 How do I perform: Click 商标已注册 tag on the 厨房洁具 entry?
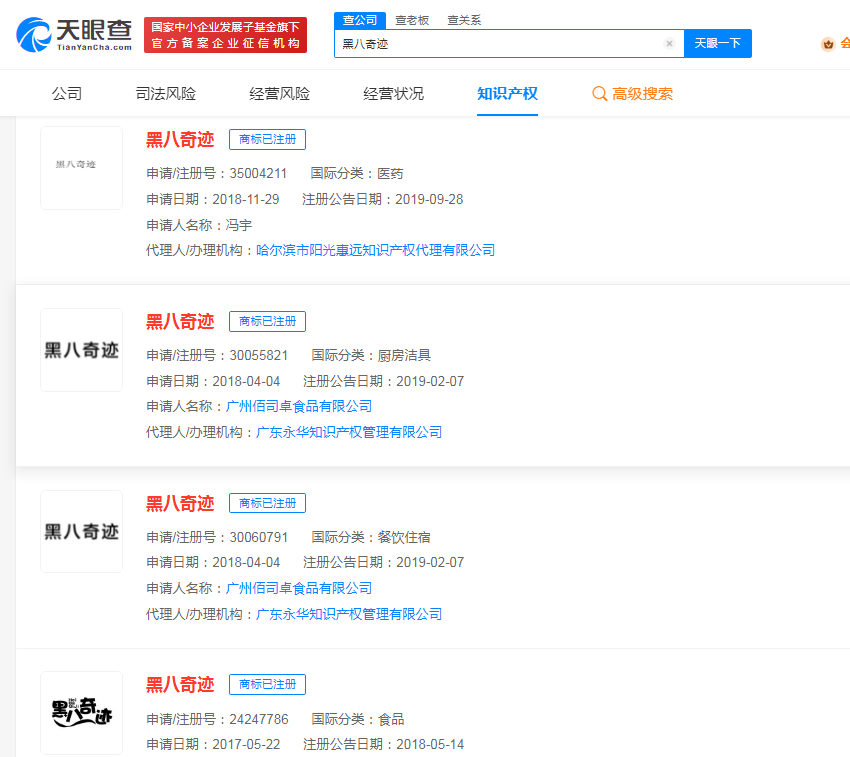(267, 322)
